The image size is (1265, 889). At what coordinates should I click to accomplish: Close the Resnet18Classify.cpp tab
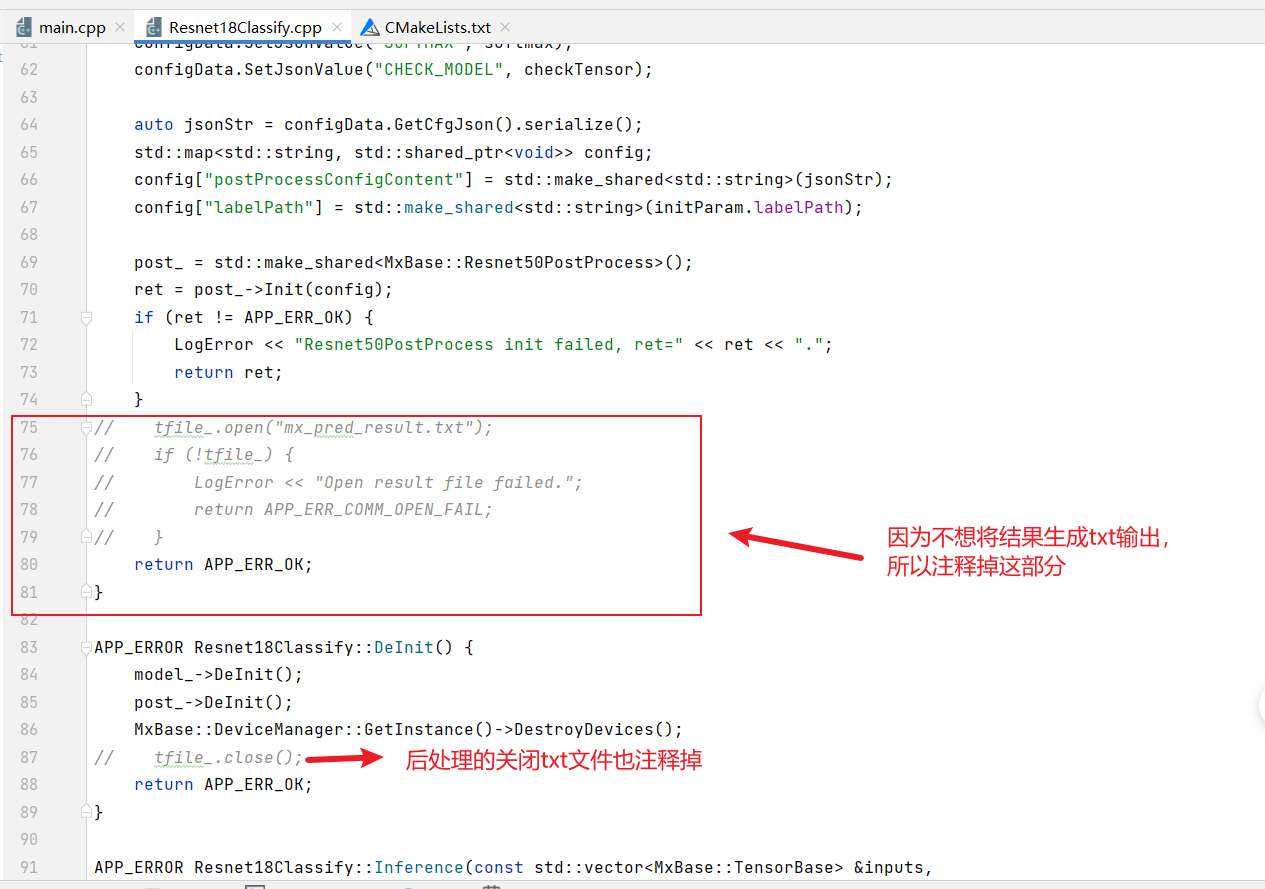337,28
